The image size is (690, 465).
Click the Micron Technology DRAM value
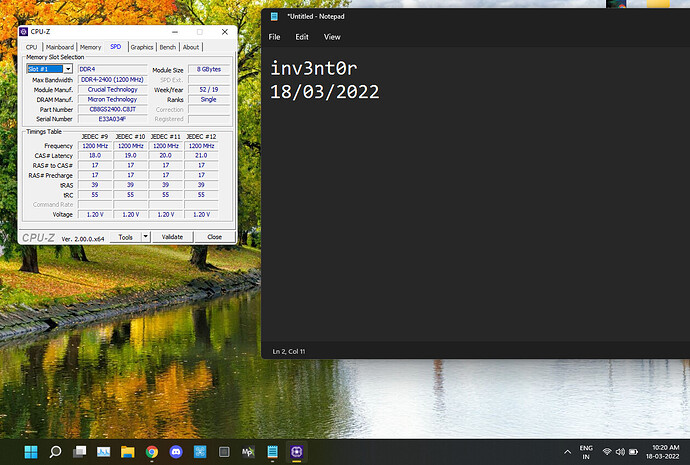(x=113, y=99)
